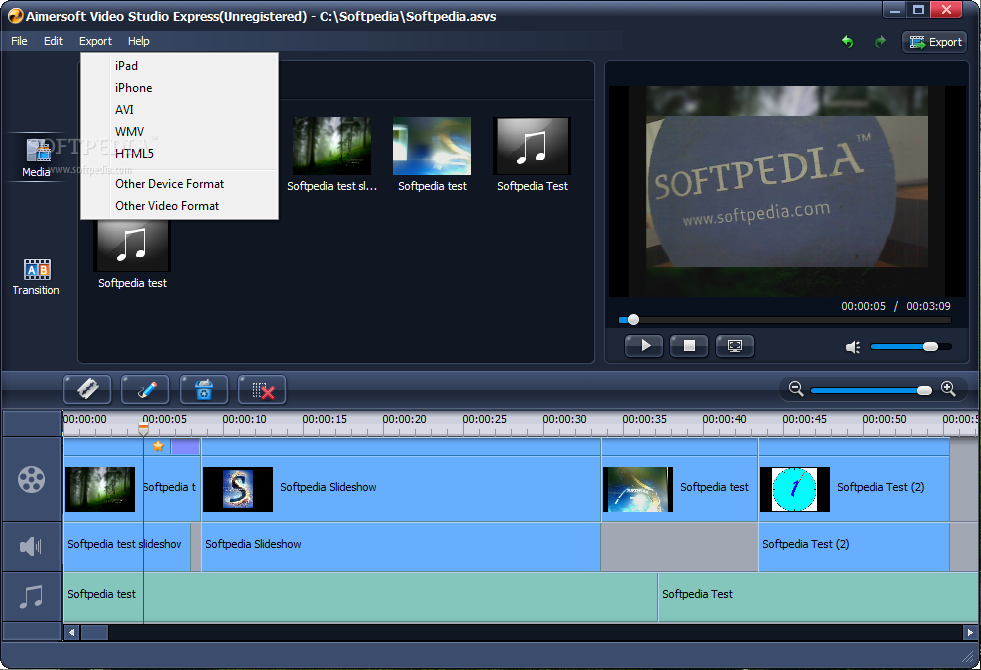981x670 pixels.
Task: Click the star effect marker on clip
Action: click(x=158, y=446)
